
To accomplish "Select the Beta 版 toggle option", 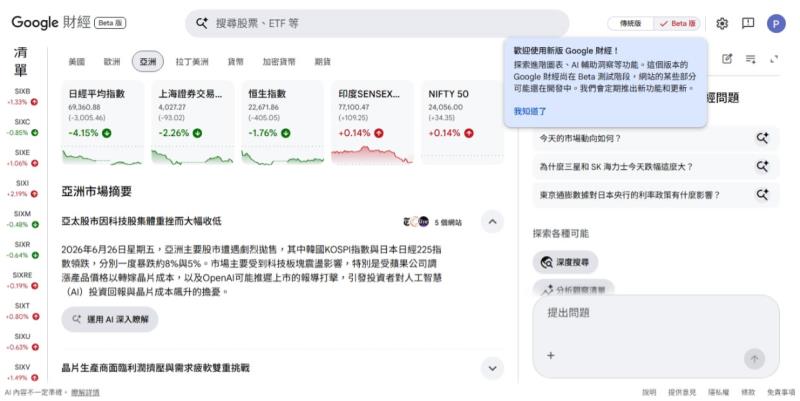I will point(678,23).
